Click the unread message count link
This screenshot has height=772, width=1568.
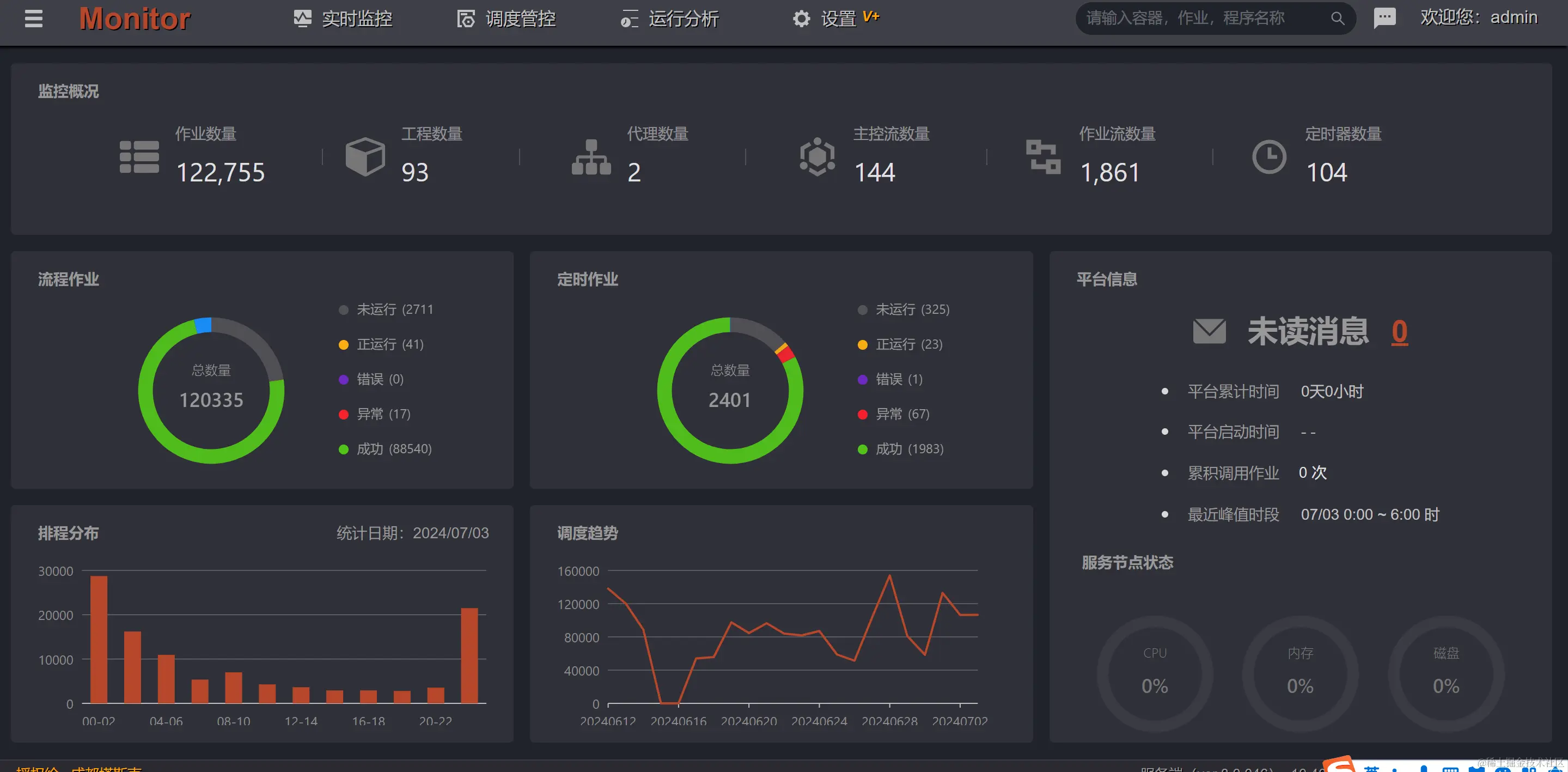(x=1399, y=332)
